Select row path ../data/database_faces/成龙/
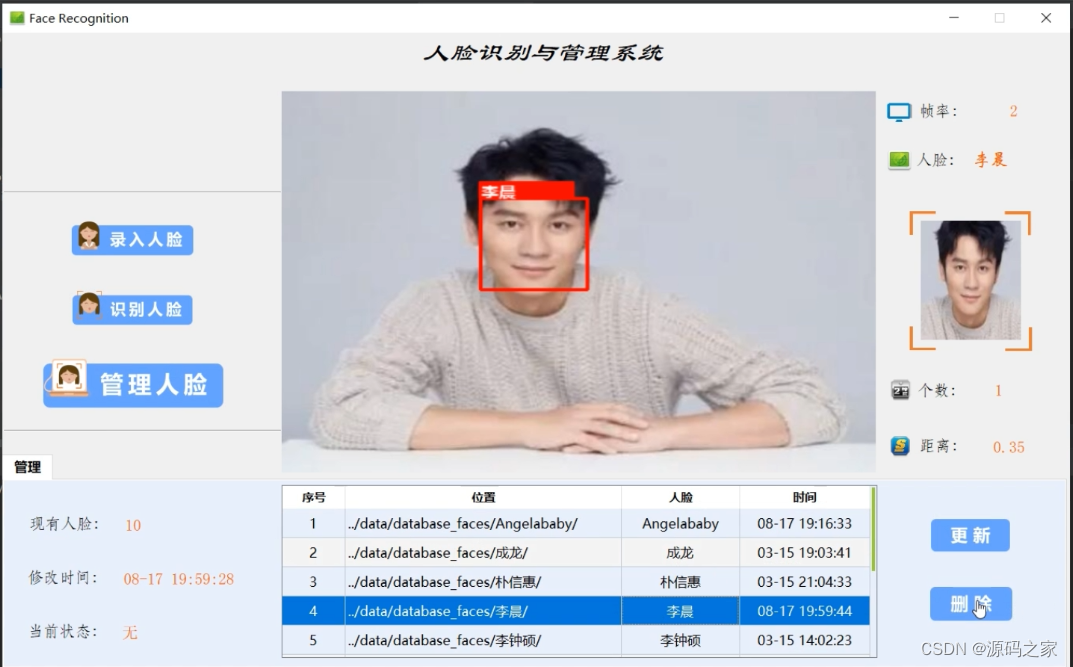1073x667 pixels. click(x=483, y=553)
